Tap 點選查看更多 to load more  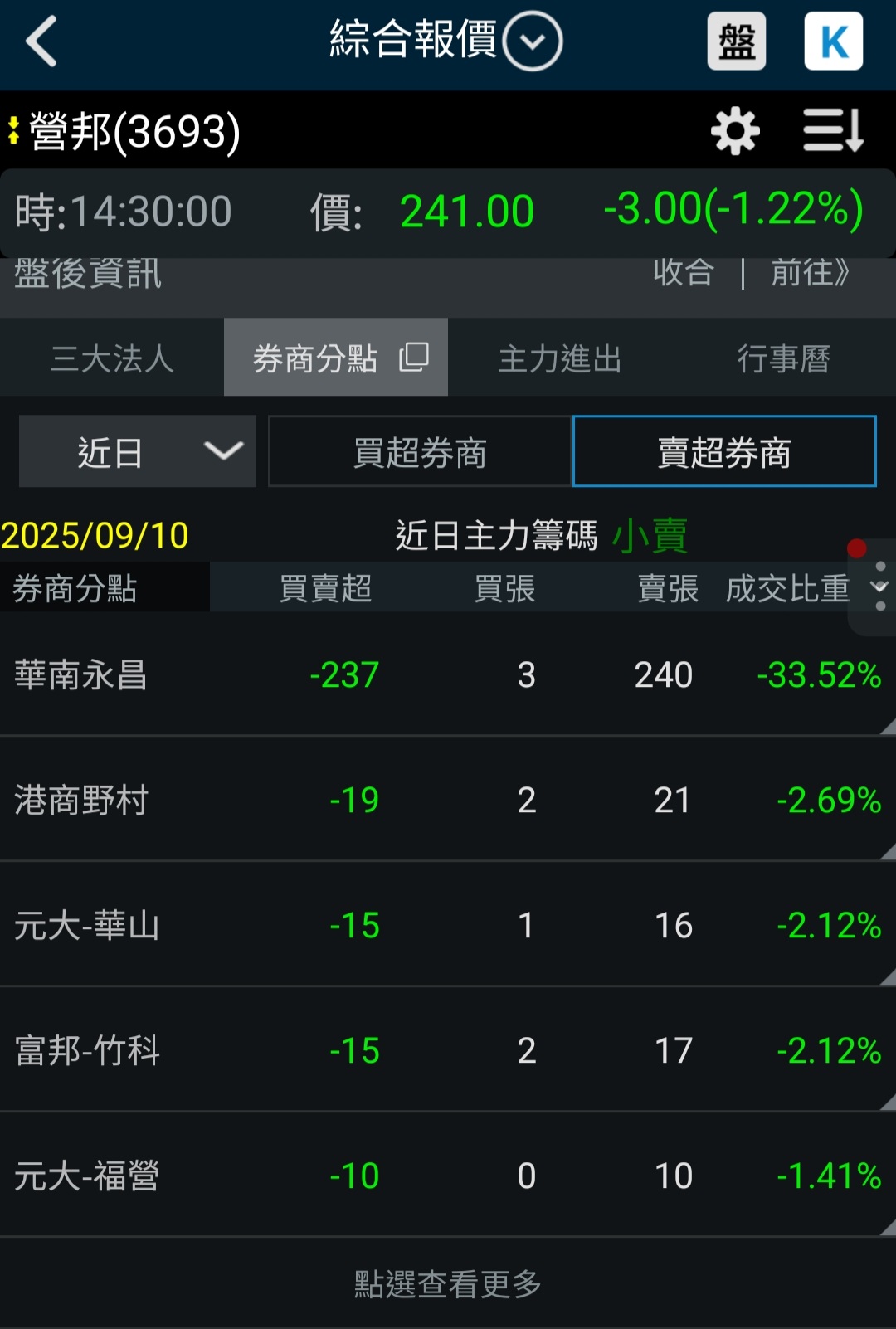(x=448, y=1283)
